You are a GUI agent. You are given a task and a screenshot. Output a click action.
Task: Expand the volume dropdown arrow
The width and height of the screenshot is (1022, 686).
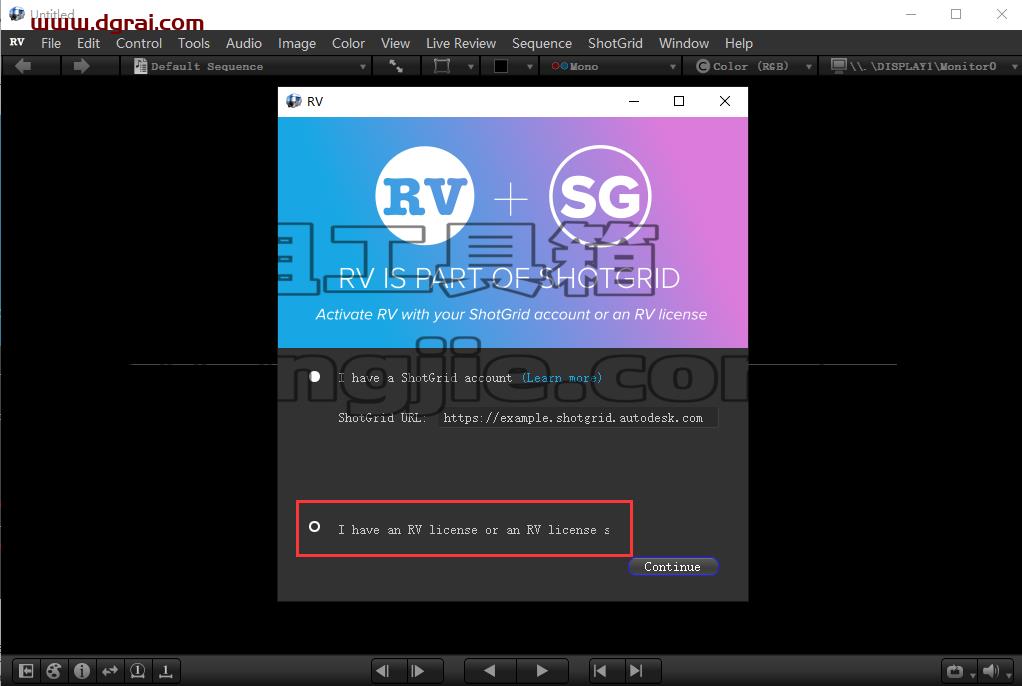[1008, 675]
